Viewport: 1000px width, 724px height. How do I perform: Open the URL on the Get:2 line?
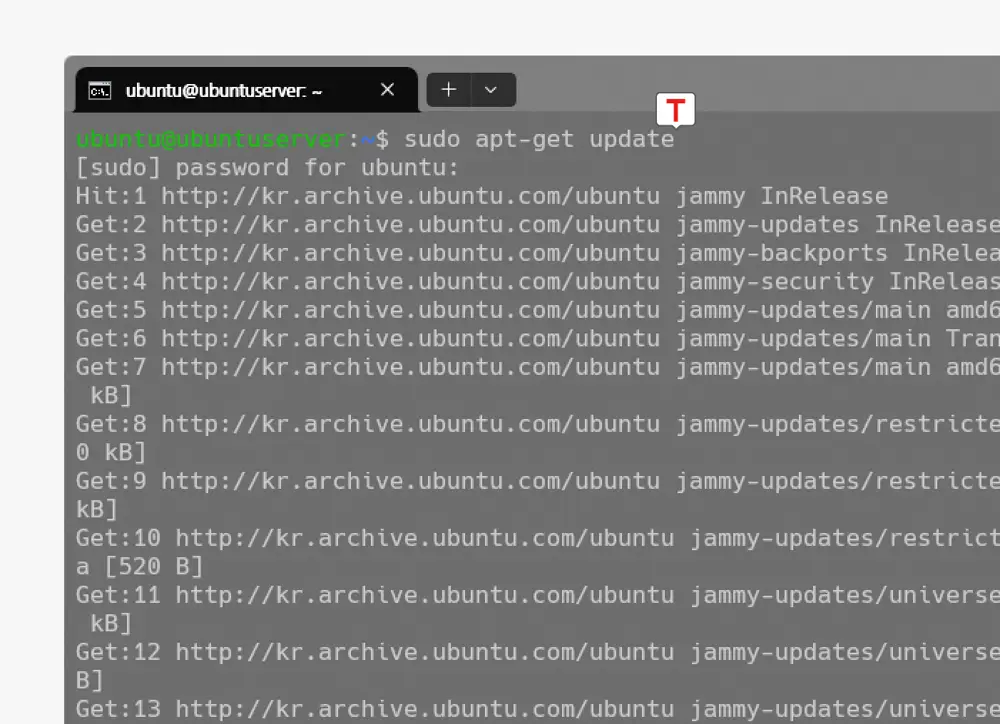[410, 225]
